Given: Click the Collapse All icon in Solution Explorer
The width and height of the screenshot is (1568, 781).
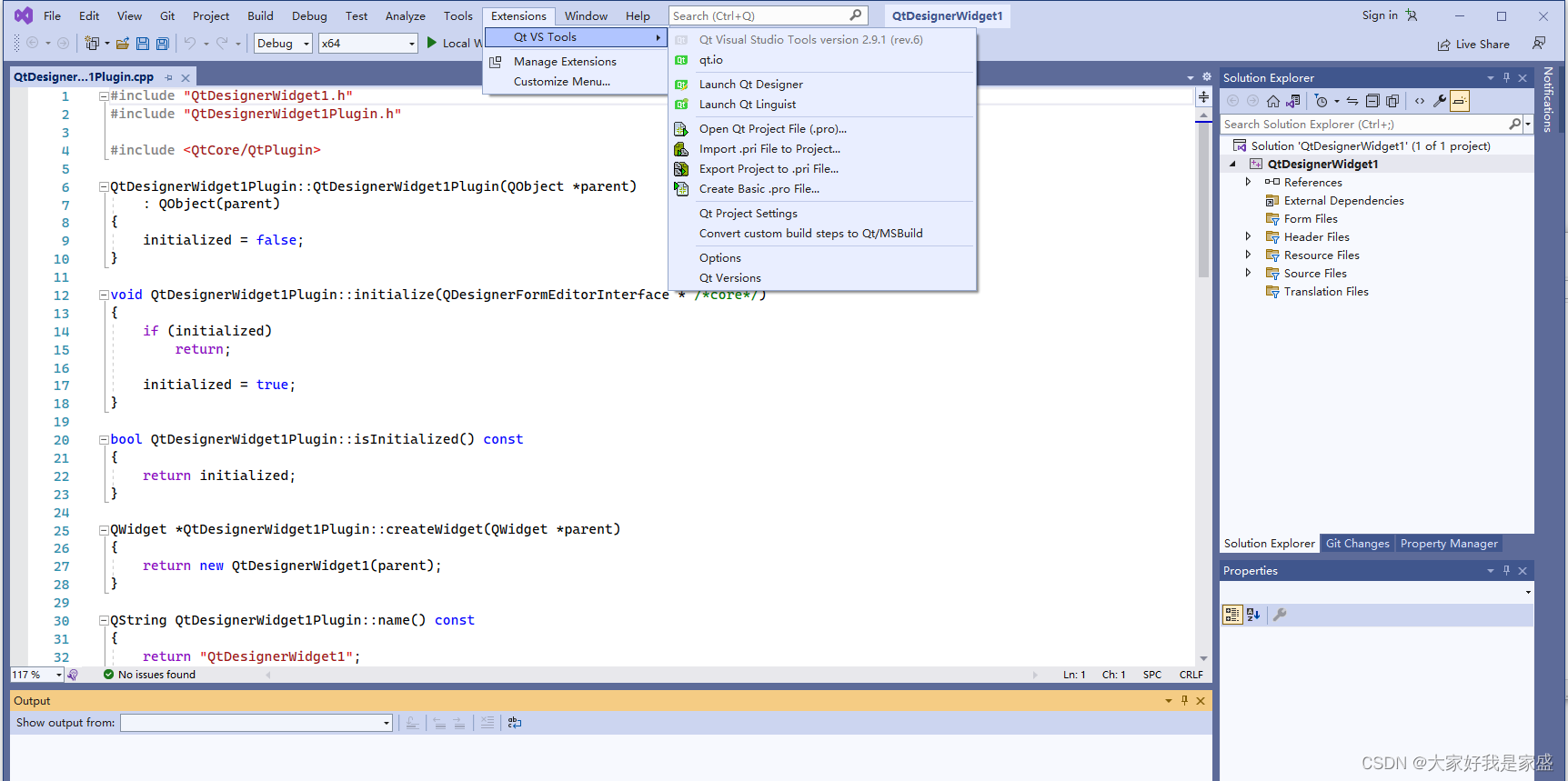Looking at the screenshot, I should click(1372, 101).
